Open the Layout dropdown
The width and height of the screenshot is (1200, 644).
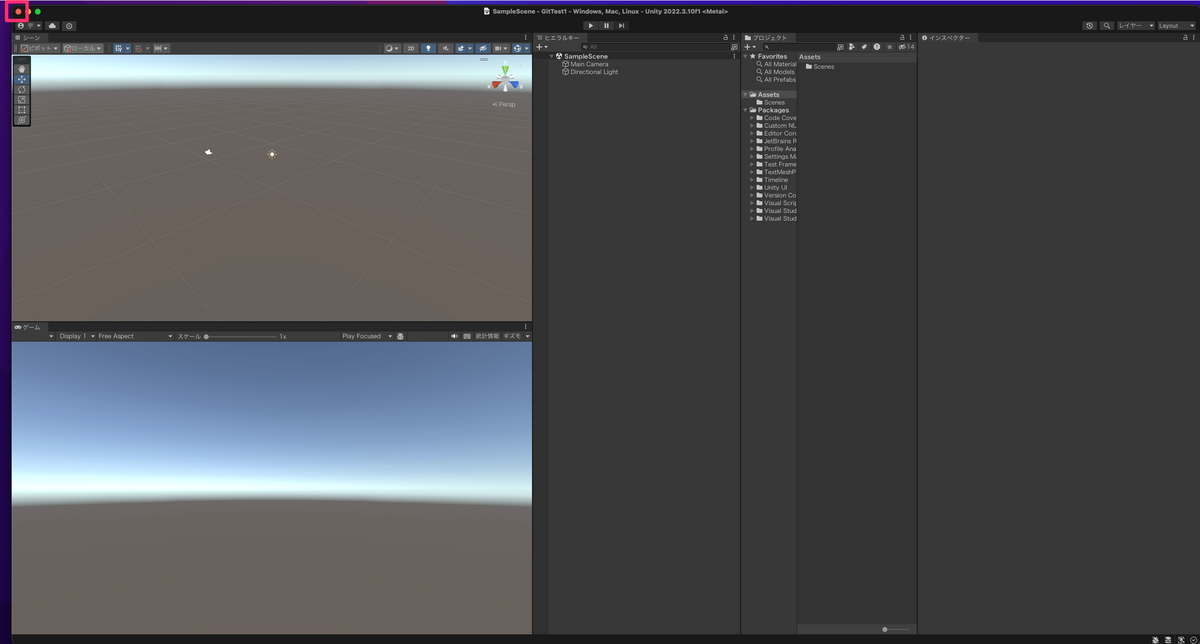1175,26
